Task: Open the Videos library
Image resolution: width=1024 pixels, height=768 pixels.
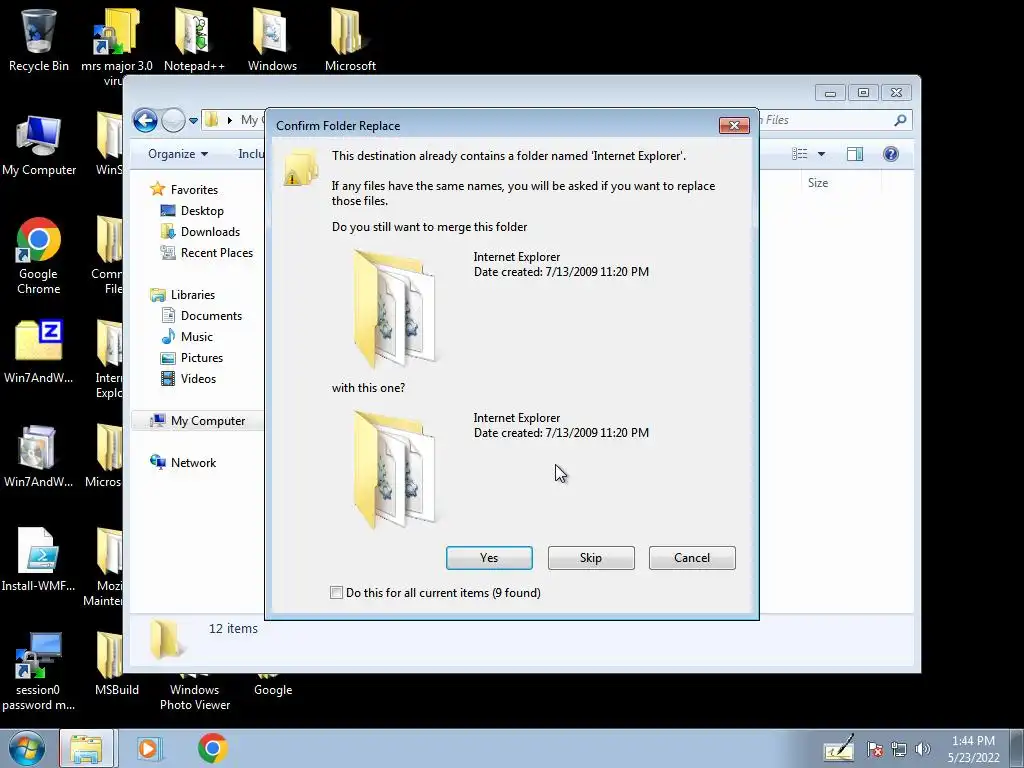Action: (x=198, y=379)
